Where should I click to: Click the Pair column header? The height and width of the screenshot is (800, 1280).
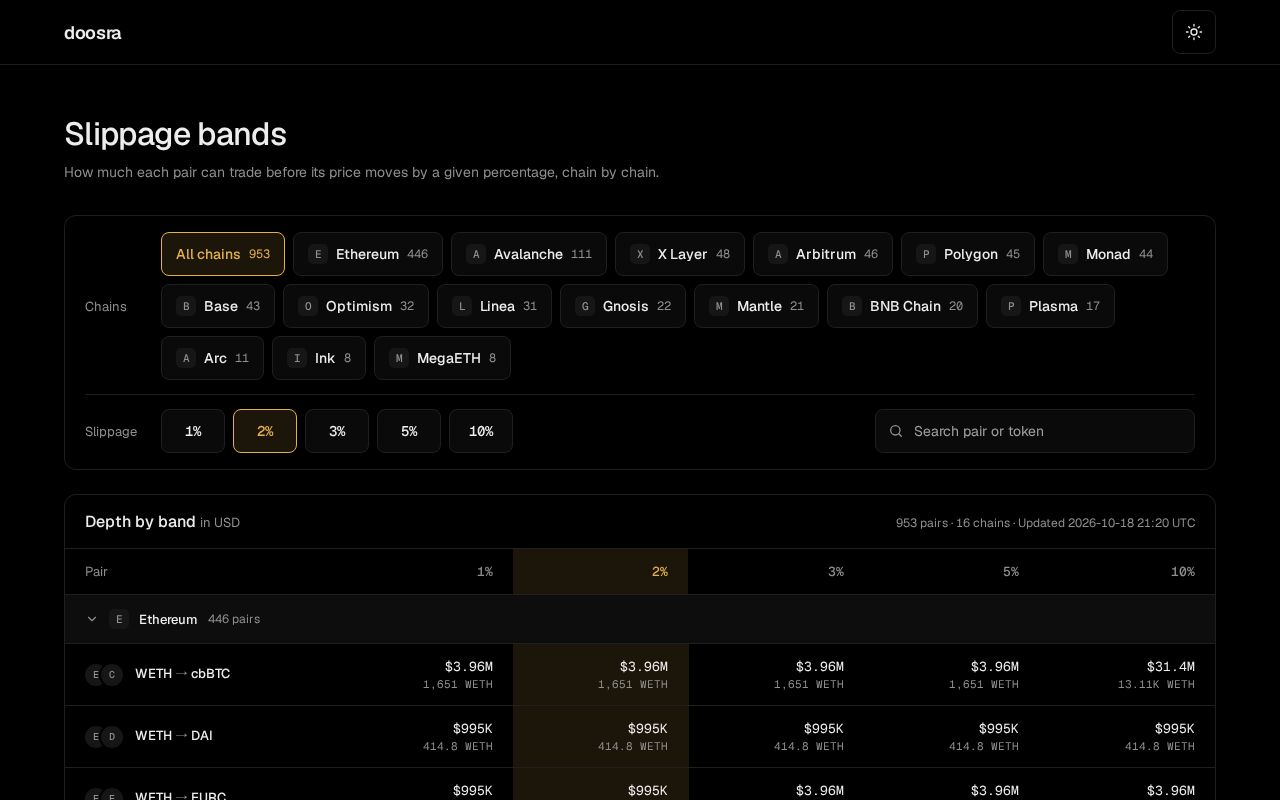click(96, 572)
